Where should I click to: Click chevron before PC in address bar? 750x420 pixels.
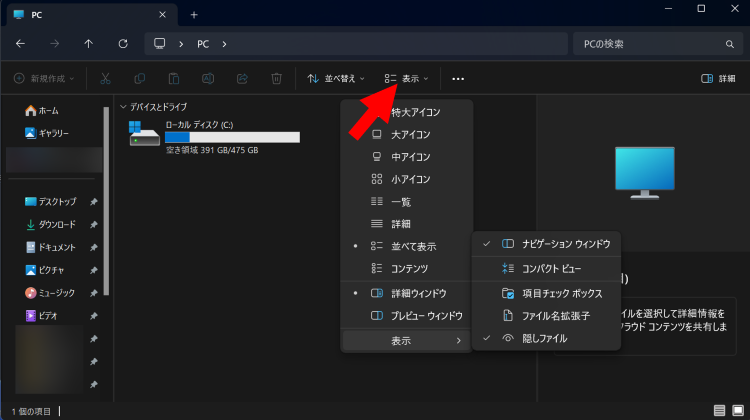point(181,44)
